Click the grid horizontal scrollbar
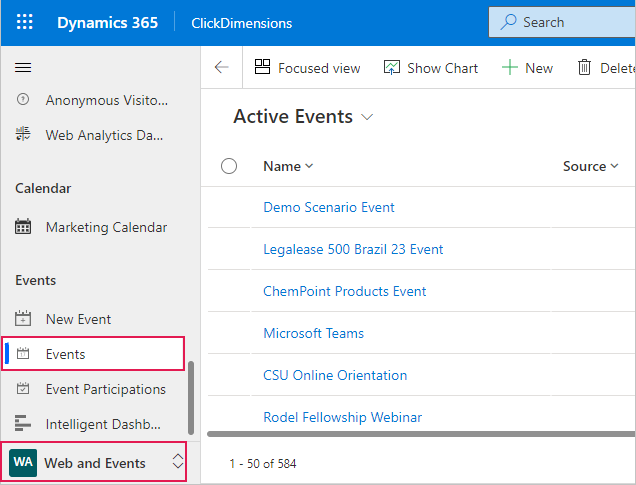 click(421, 434)
